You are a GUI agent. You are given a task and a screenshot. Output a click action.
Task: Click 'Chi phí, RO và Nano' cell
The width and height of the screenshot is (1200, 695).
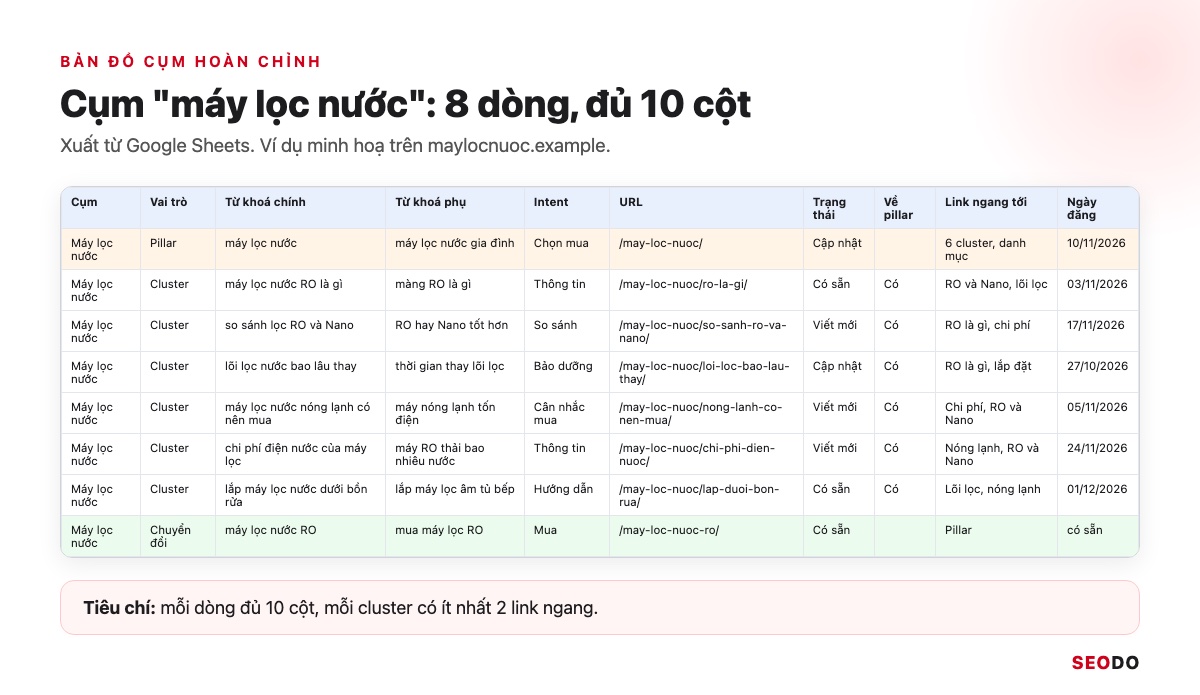coord(996,413)
